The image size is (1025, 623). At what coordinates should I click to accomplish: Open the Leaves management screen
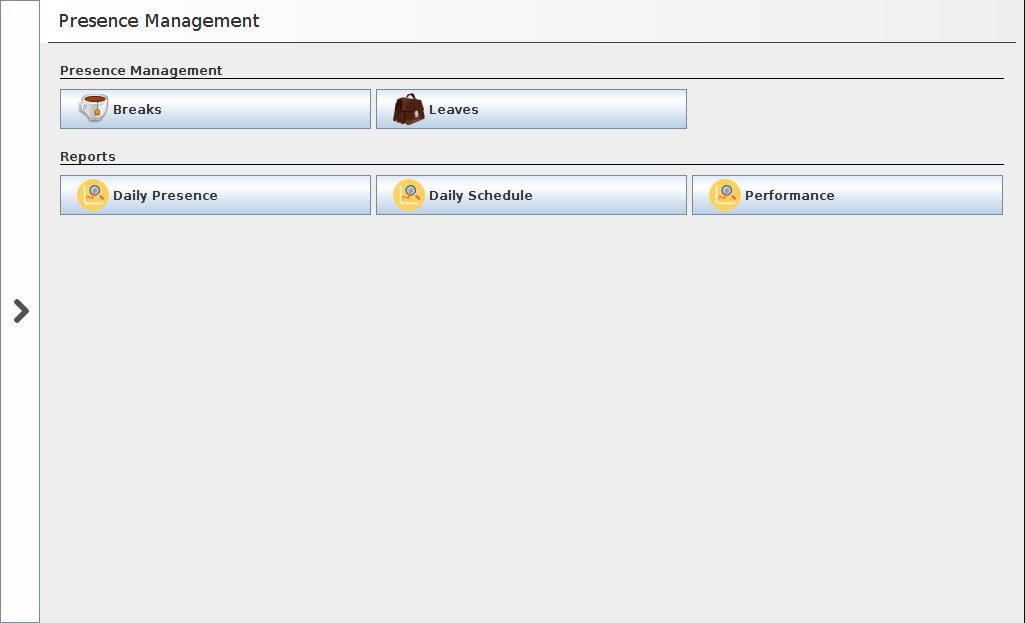pyautogui.click(x=531, y=109)
